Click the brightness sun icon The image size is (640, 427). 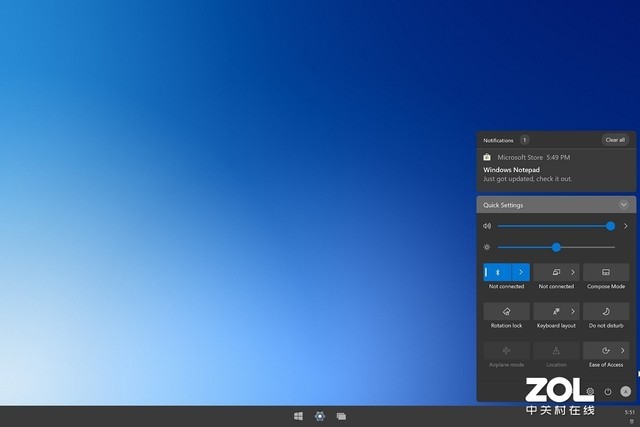(487, 247)
